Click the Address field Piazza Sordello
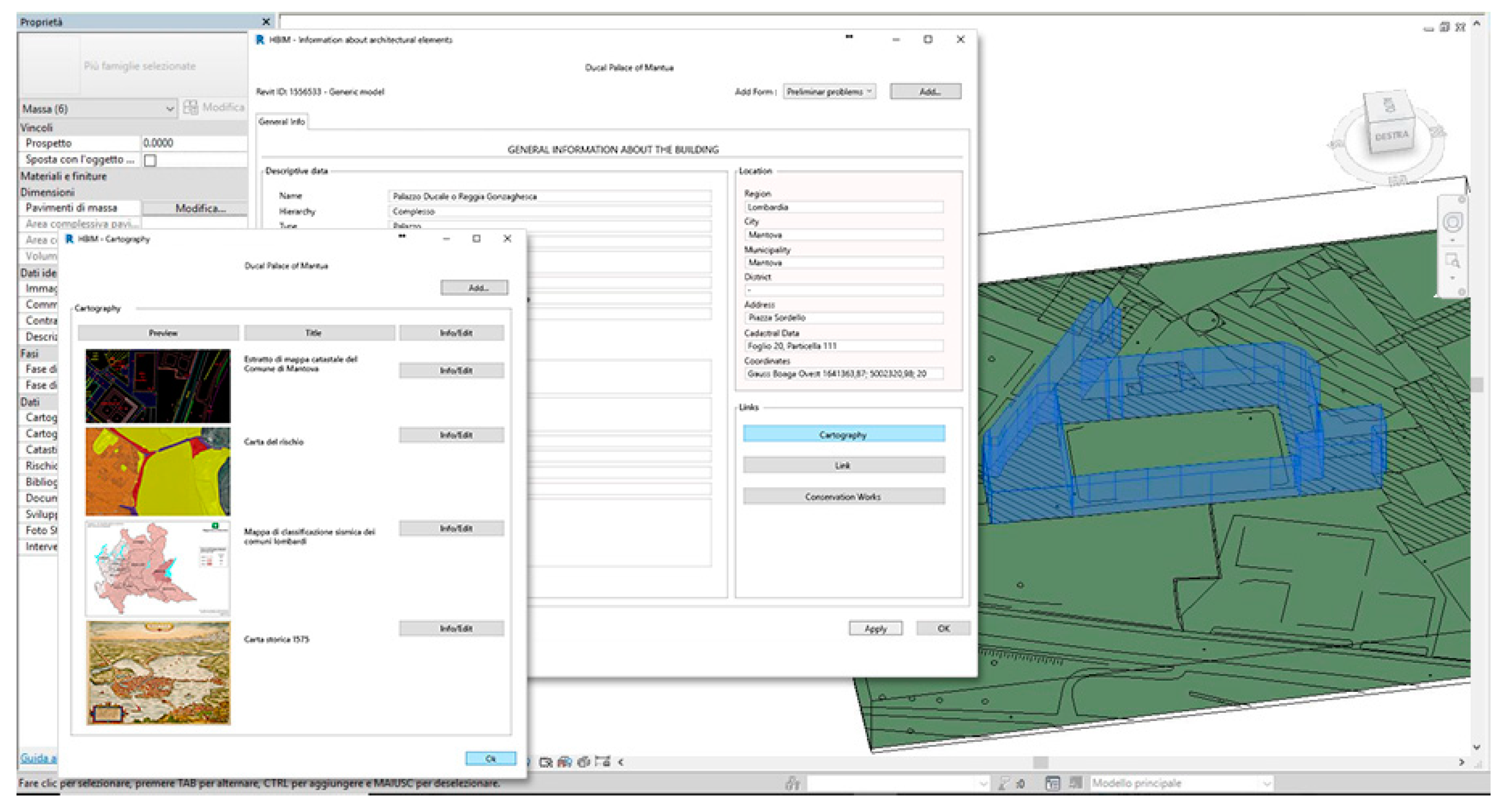Image resolution: width=1500 pixels, height=812 pixels. [x=843, y=318]
